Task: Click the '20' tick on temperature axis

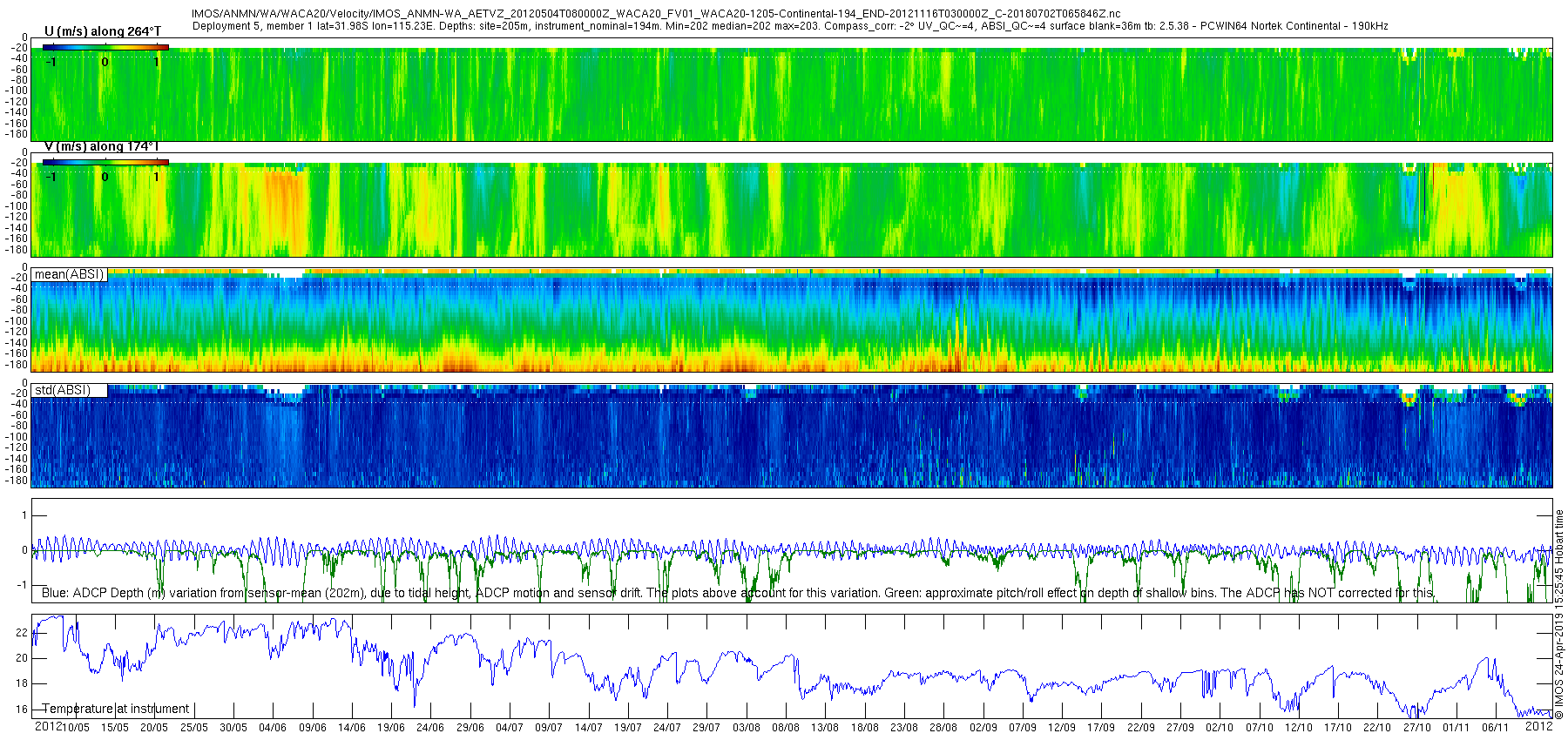Action: pyautogui.click(x=22, y=658)
